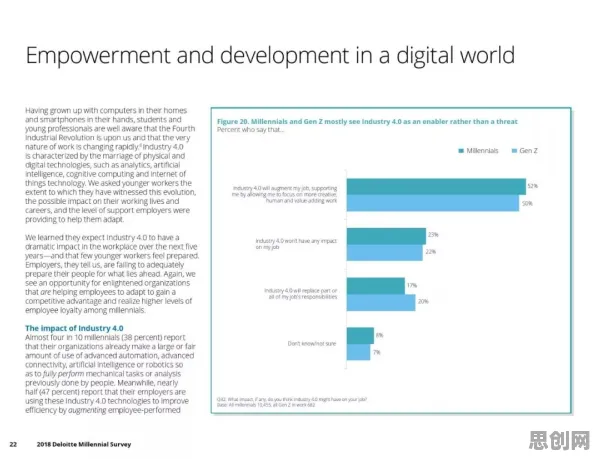Viewport: 596px width, 459px height.
Task: Click the 'Percent who say that' subtitle
Action: [x=250, y=130]
